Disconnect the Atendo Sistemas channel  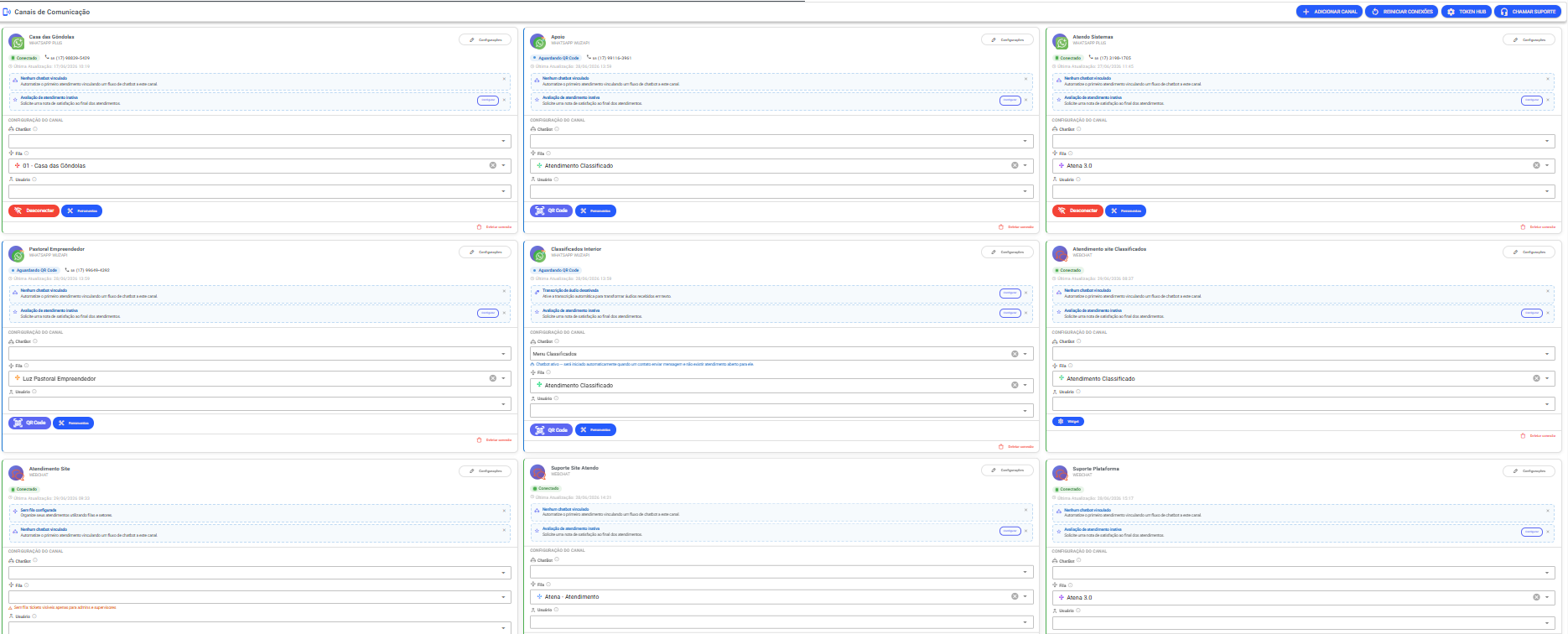tap(1077, 210)
